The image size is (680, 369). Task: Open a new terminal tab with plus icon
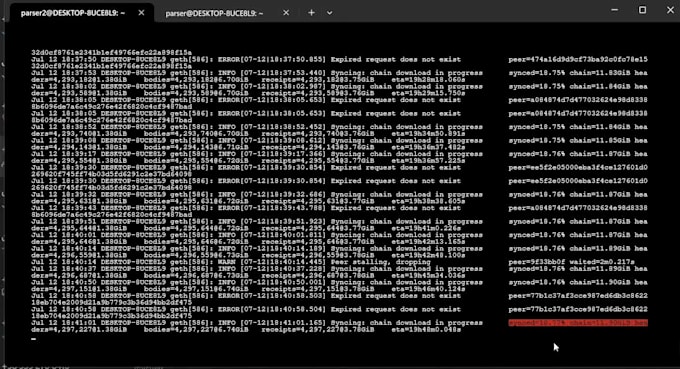pyautogui.click(x=311, y=13)
